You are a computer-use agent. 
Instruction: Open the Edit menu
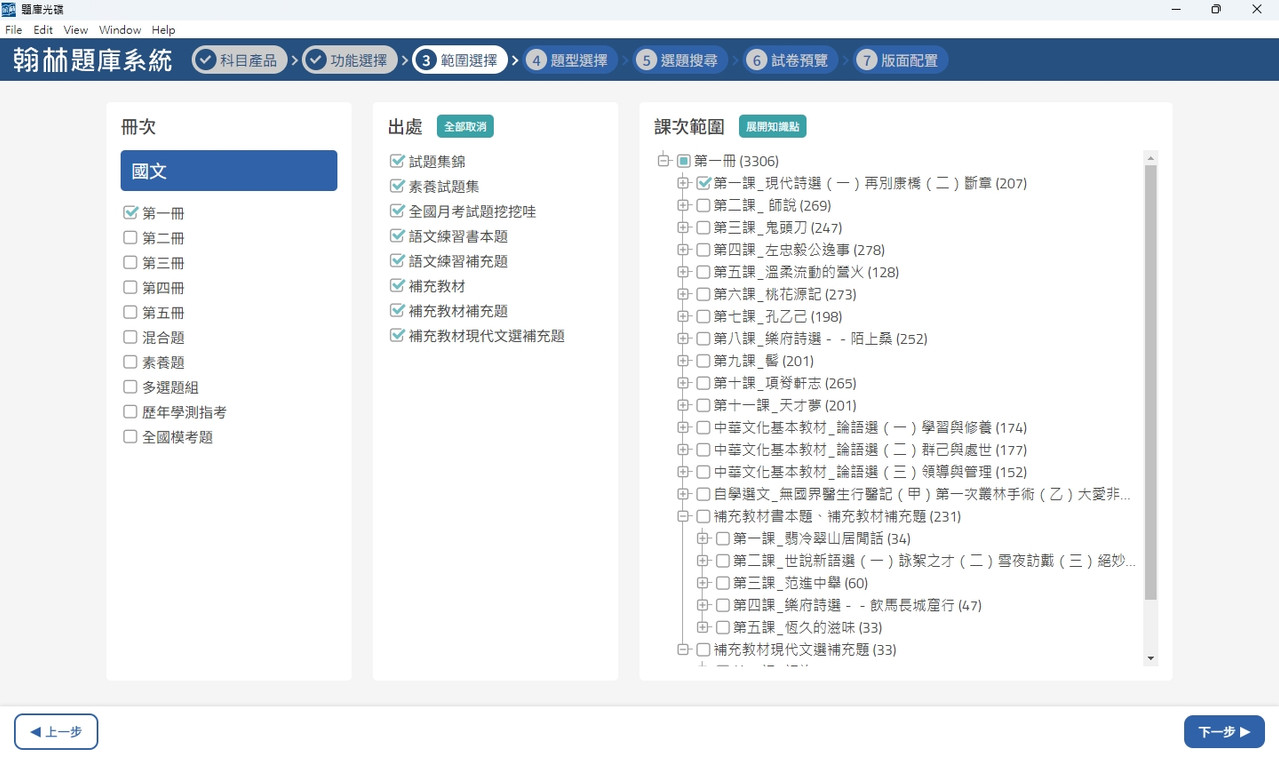pyautogui.click(x=43, y=30)
